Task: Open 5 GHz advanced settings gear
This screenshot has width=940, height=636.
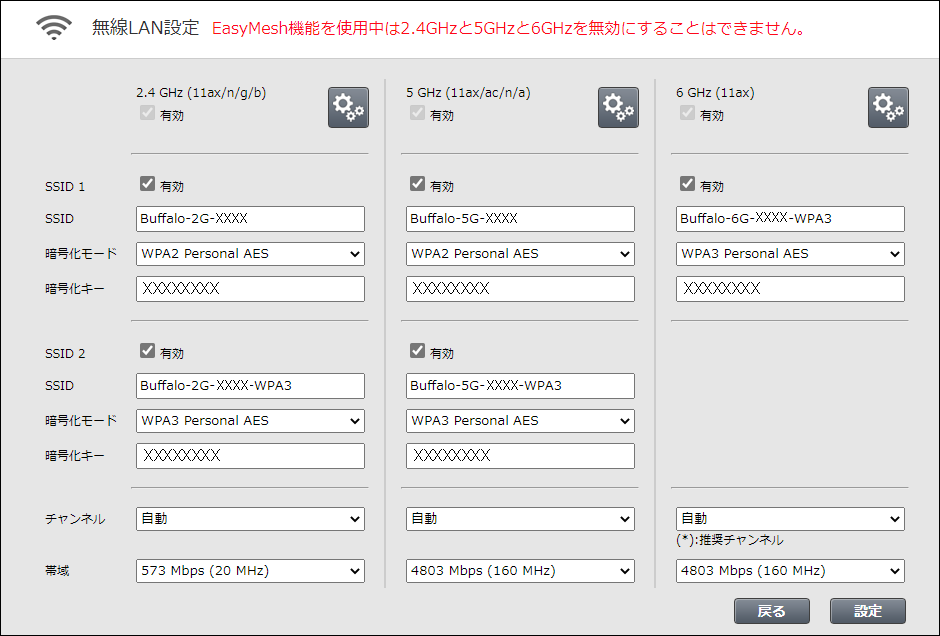Action: click(x=618, y=107)
